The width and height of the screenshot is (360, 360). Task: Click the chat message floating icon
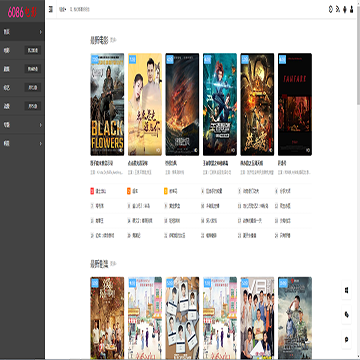pos(347,339)
